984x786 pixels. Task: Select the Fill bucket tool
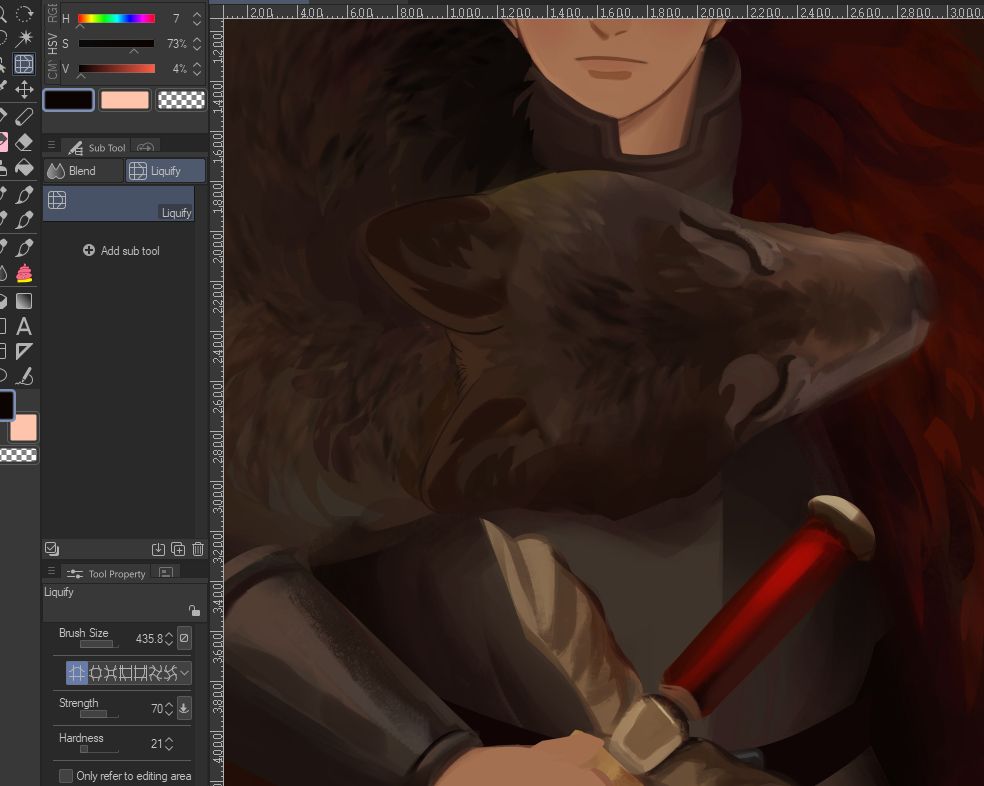coord(24,168)
